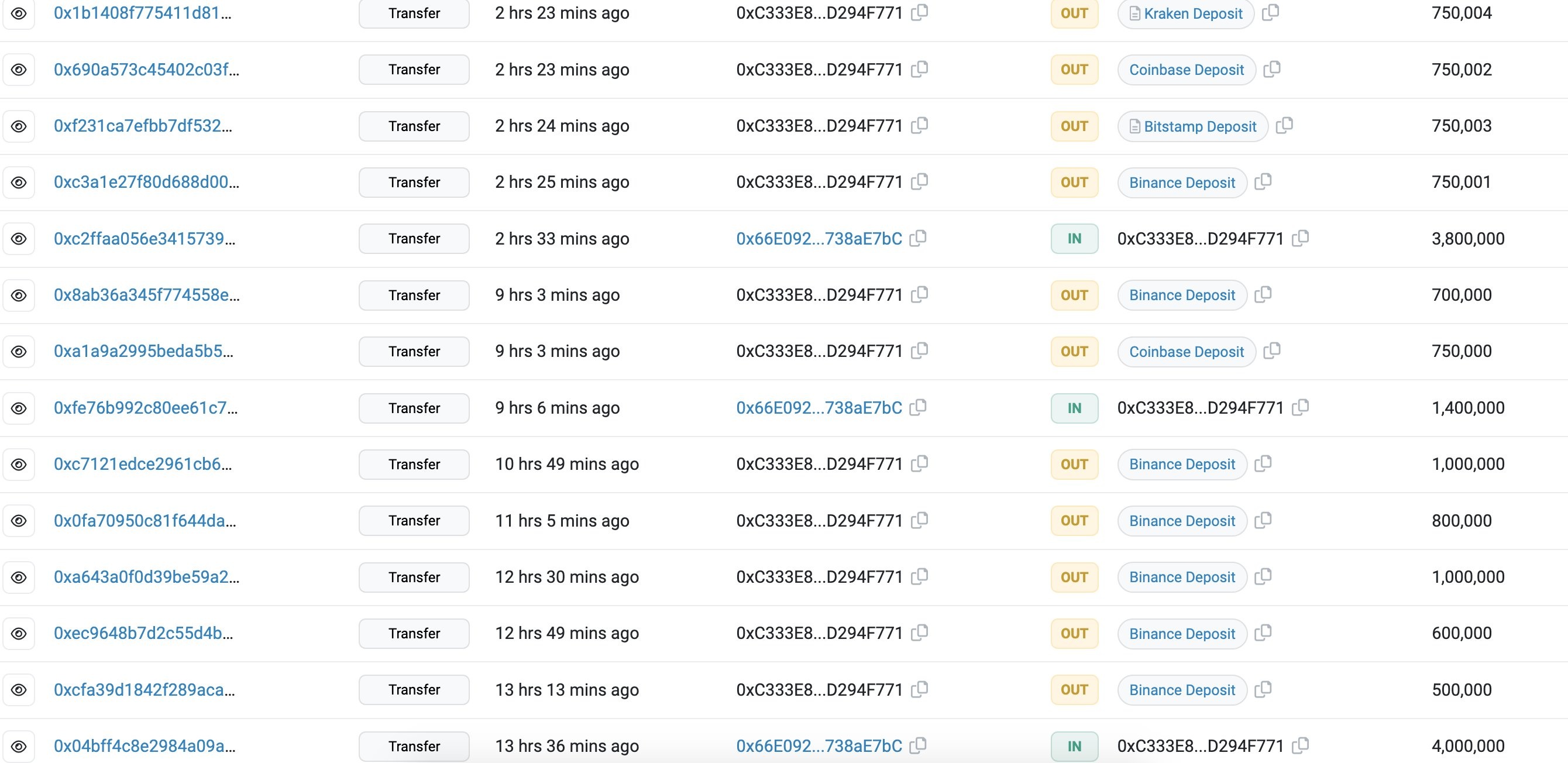Screen dimensions: 1568x763
Task: Copy Binance Deposit address in 800,000 row
Action: (1263, 520)
